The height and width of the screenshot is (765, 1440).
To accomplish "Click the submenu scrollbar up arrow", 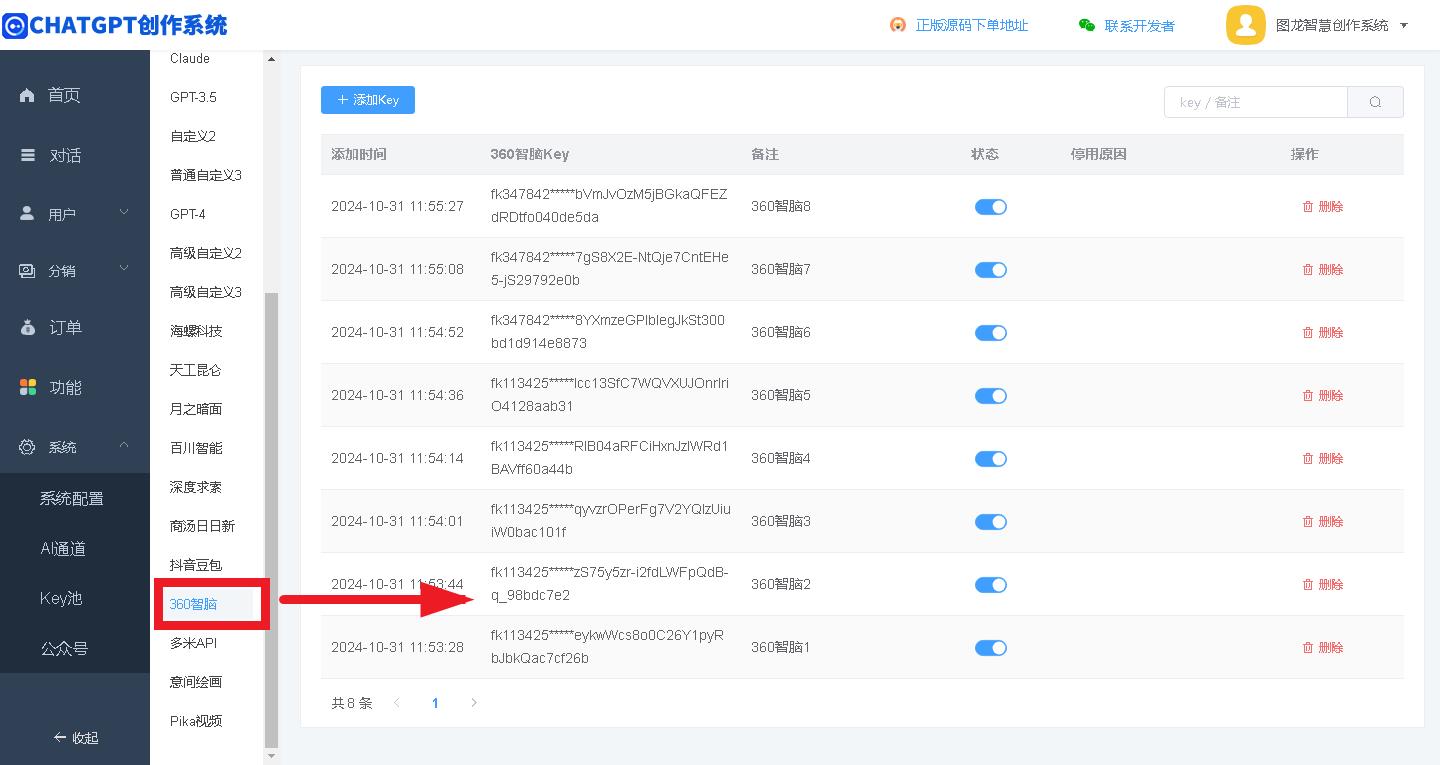I will click(271, 59).
